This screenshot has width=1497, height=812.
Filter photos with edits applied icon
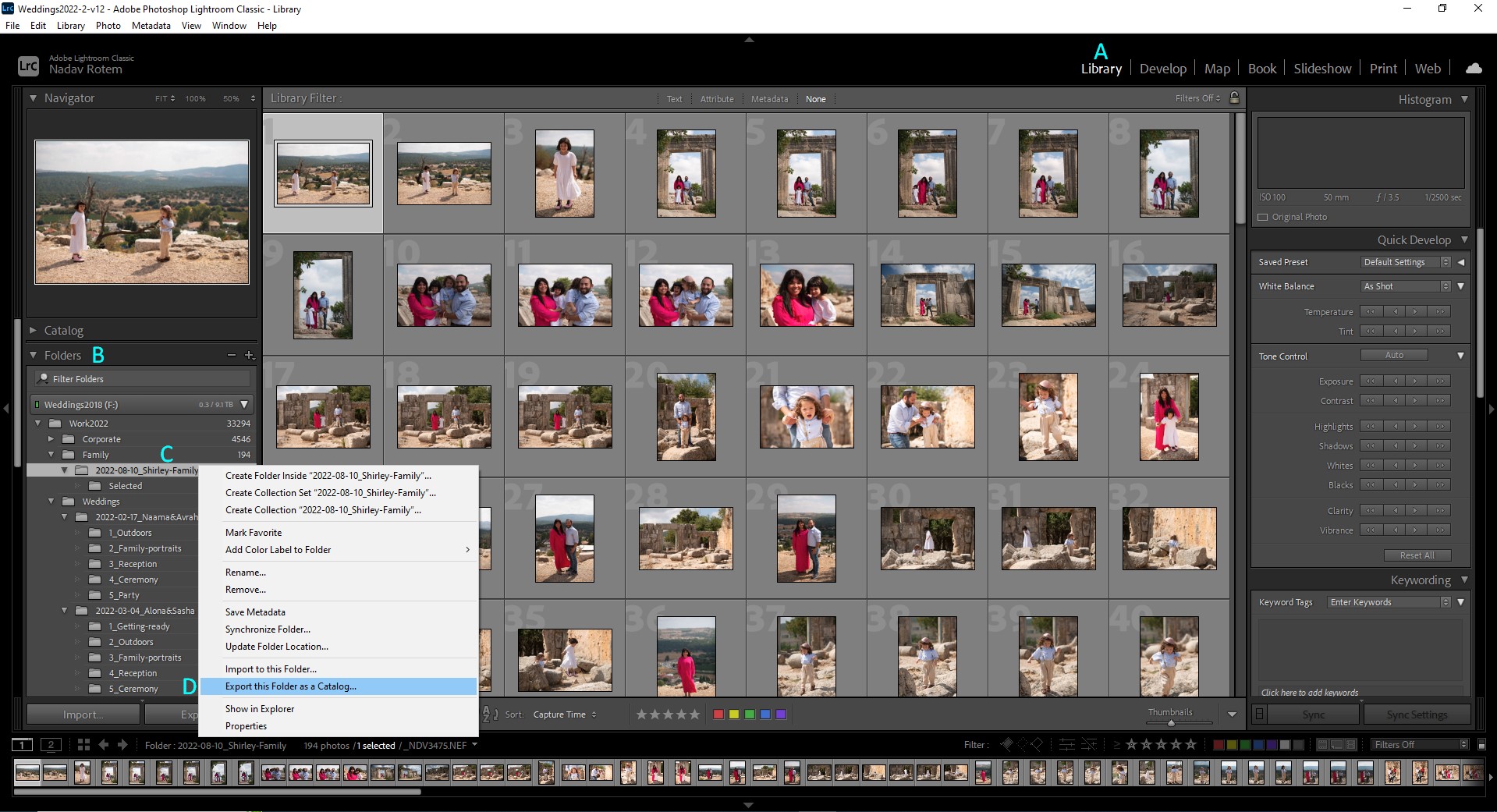(1067, 745)
